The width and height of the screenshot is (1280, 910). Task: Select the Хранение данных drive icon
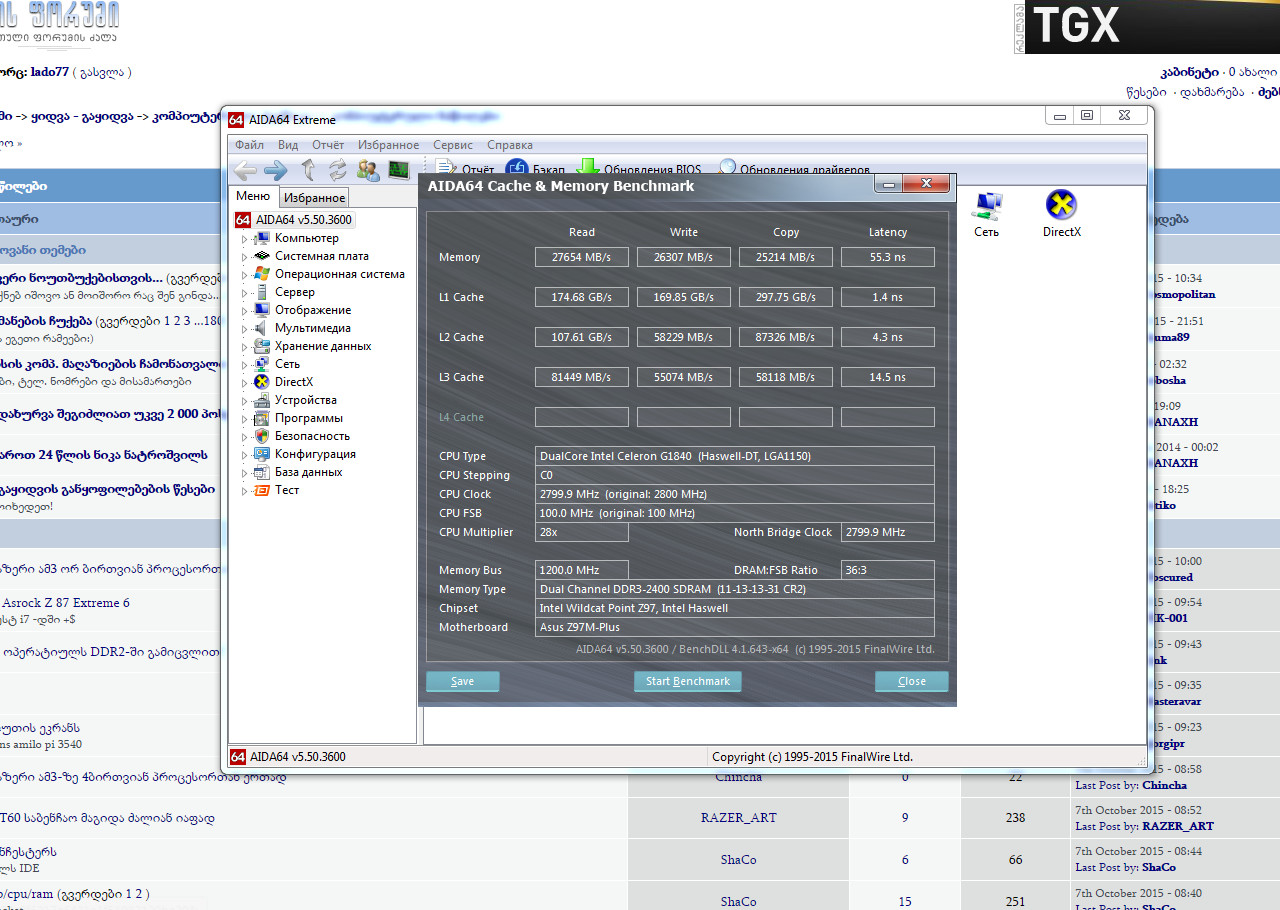pyautogui.click(x=263, y=346)
